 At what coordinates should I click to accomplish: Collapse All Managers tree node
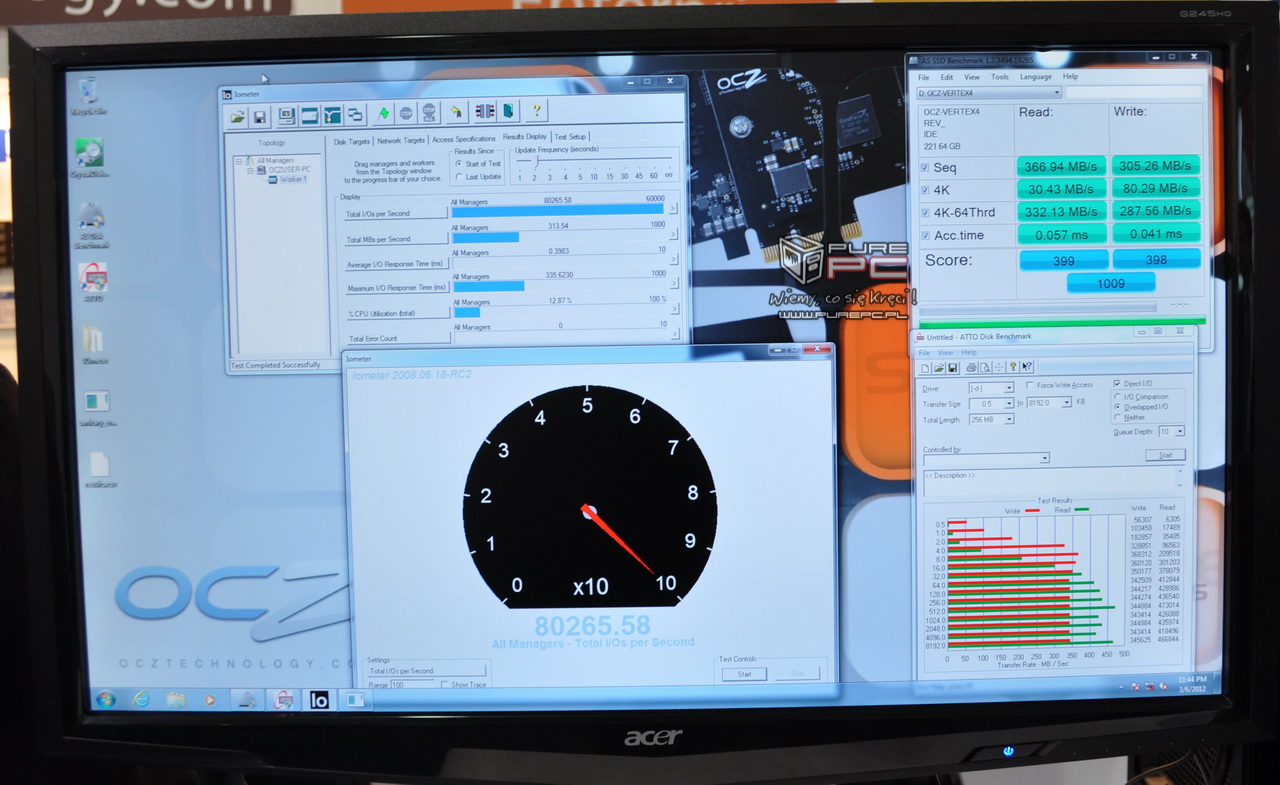pyautogui.click(x=239, y=160)
